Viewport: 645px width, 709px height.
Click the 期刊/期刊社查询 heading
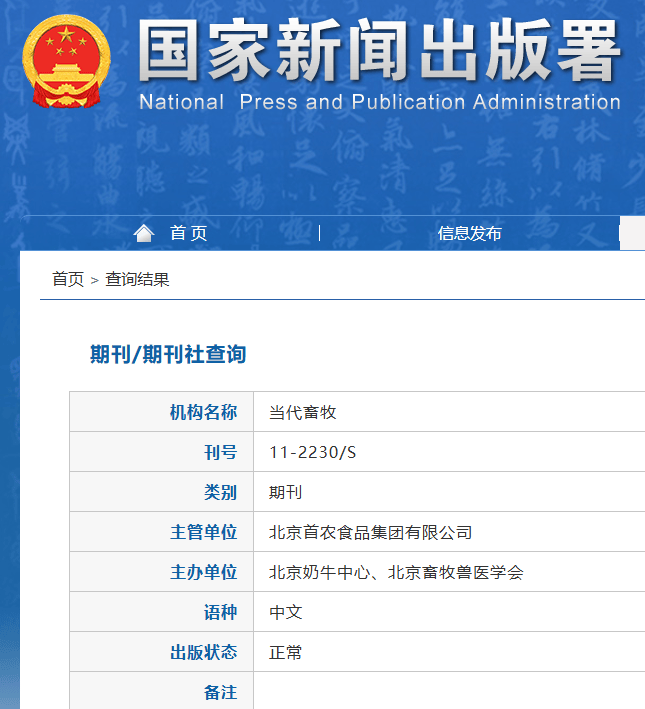click(x=168, y=354)
